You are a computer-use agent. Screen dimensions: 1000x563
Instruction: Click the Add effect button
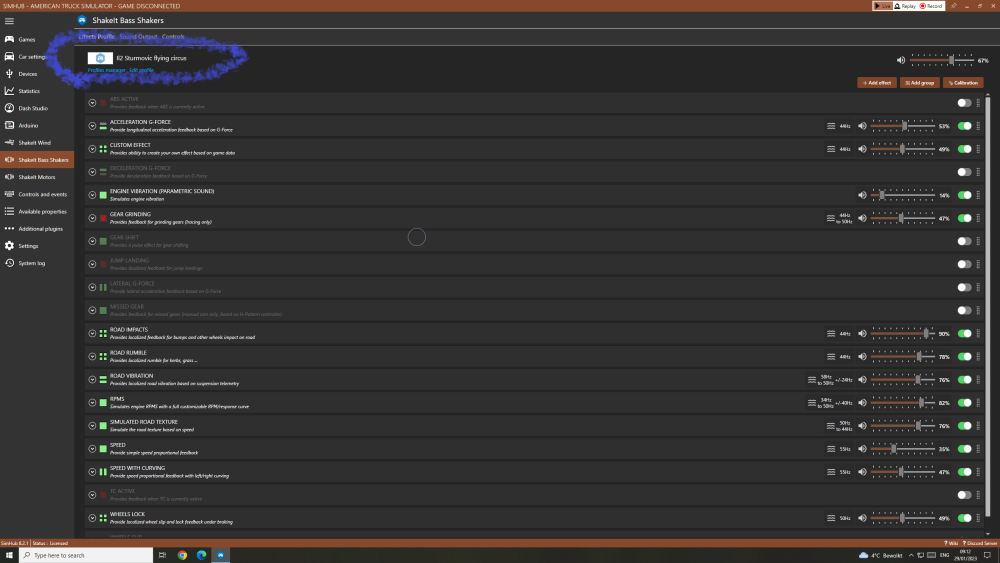point(877,83)
